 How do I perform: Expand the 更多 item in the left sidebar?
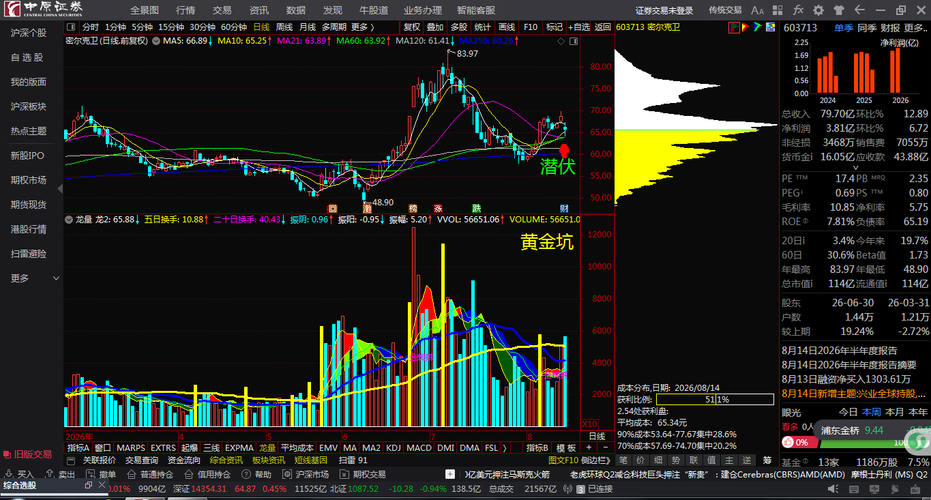[x=34, y=278]
